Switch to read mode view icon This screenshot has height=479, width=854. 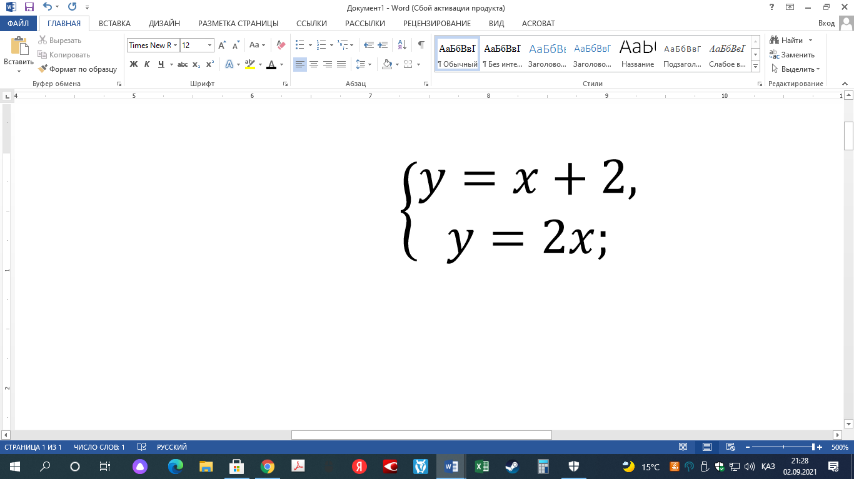coord(683,447)
